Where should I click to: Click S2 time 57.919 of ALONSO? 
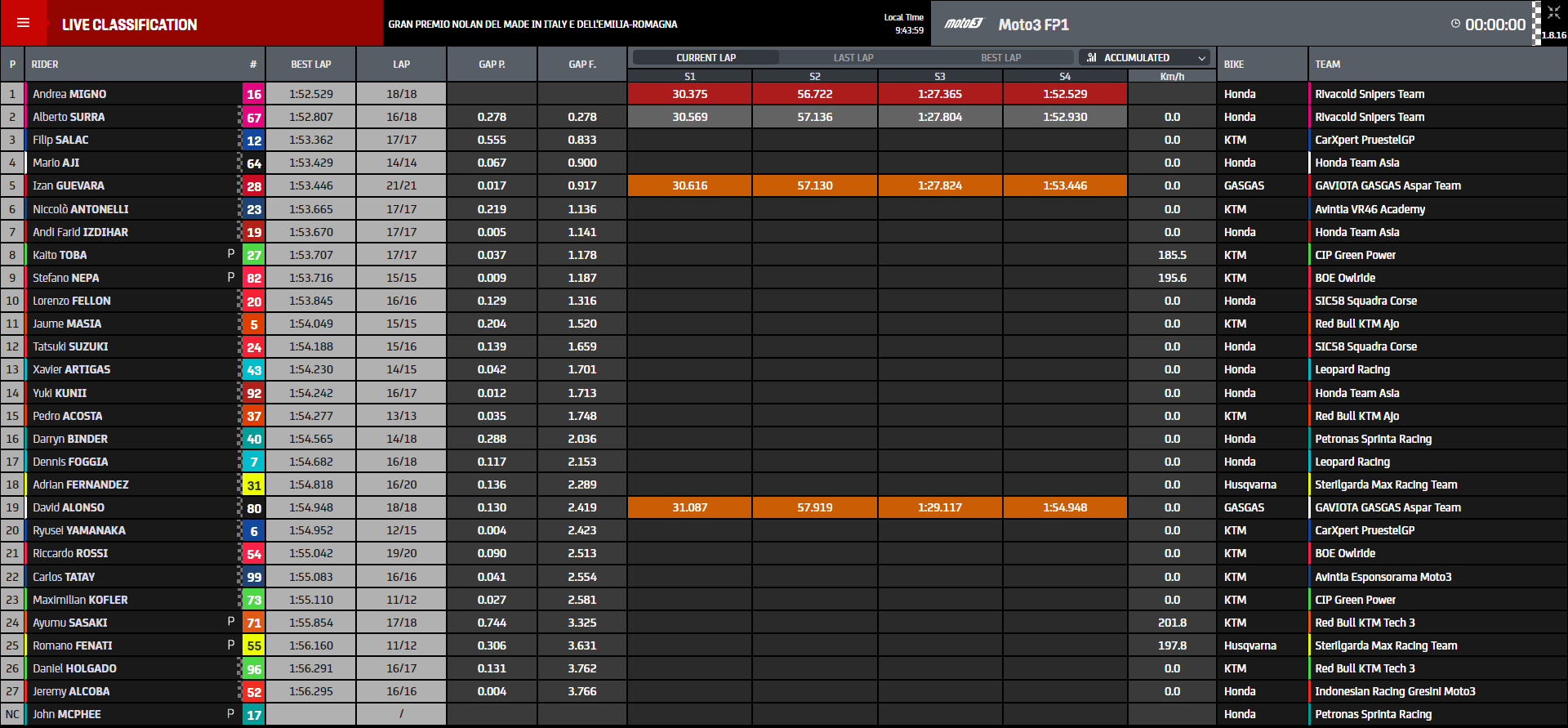tap(814, 507)
